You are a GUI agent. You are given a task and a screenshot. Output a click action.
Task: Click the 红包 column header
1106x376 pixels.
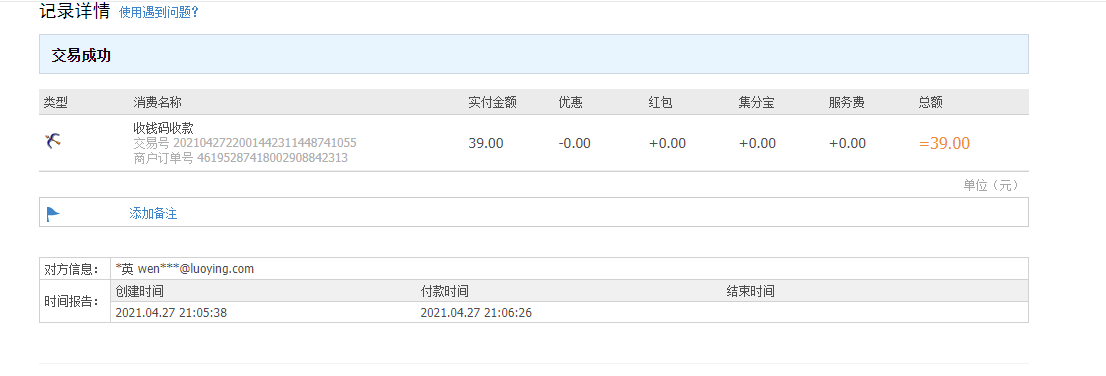click(660, 103)
